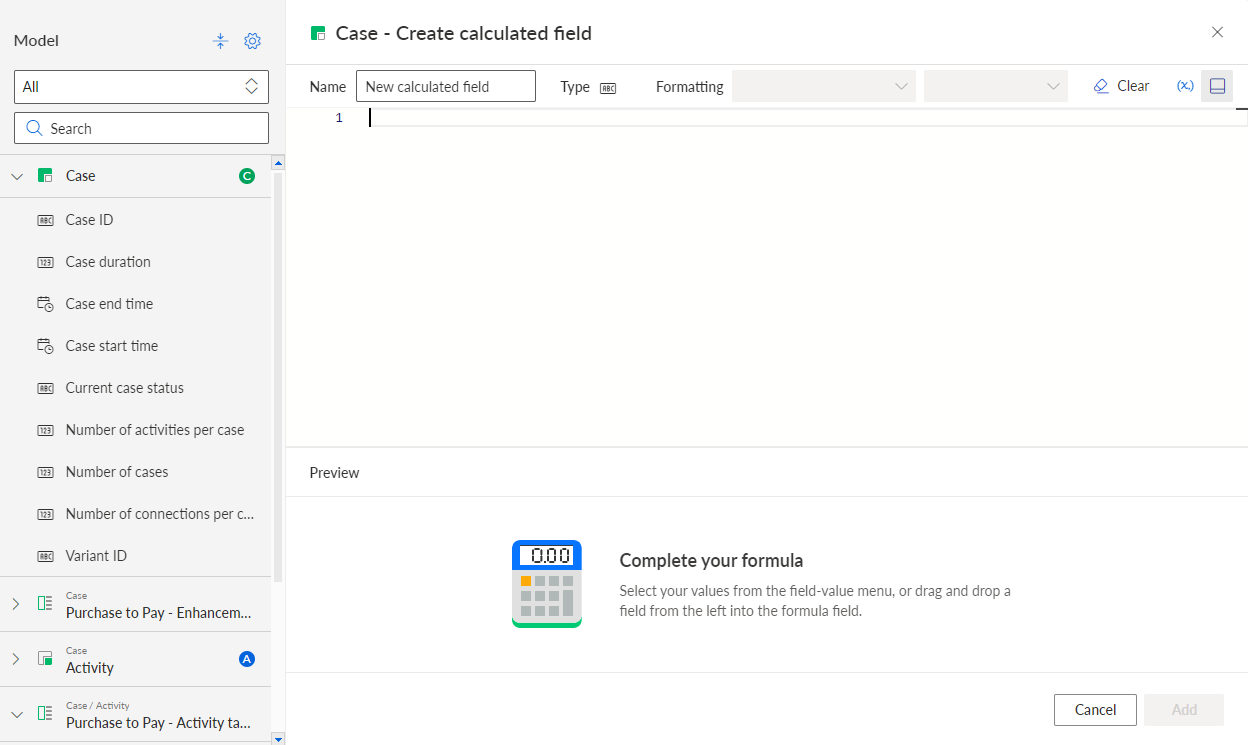This screenshot has height=745, width=1248.
Task: Click scroll down arrow of Model list
Action: (x=278, y=738)
